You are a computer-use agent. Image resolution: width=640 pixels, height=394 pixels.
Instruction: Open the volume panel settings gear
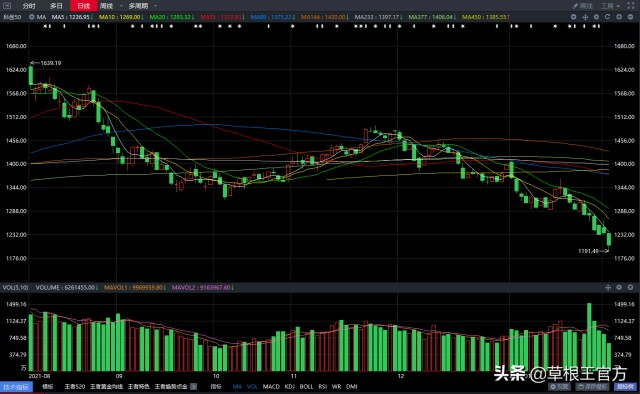click(x=619, y=287)
